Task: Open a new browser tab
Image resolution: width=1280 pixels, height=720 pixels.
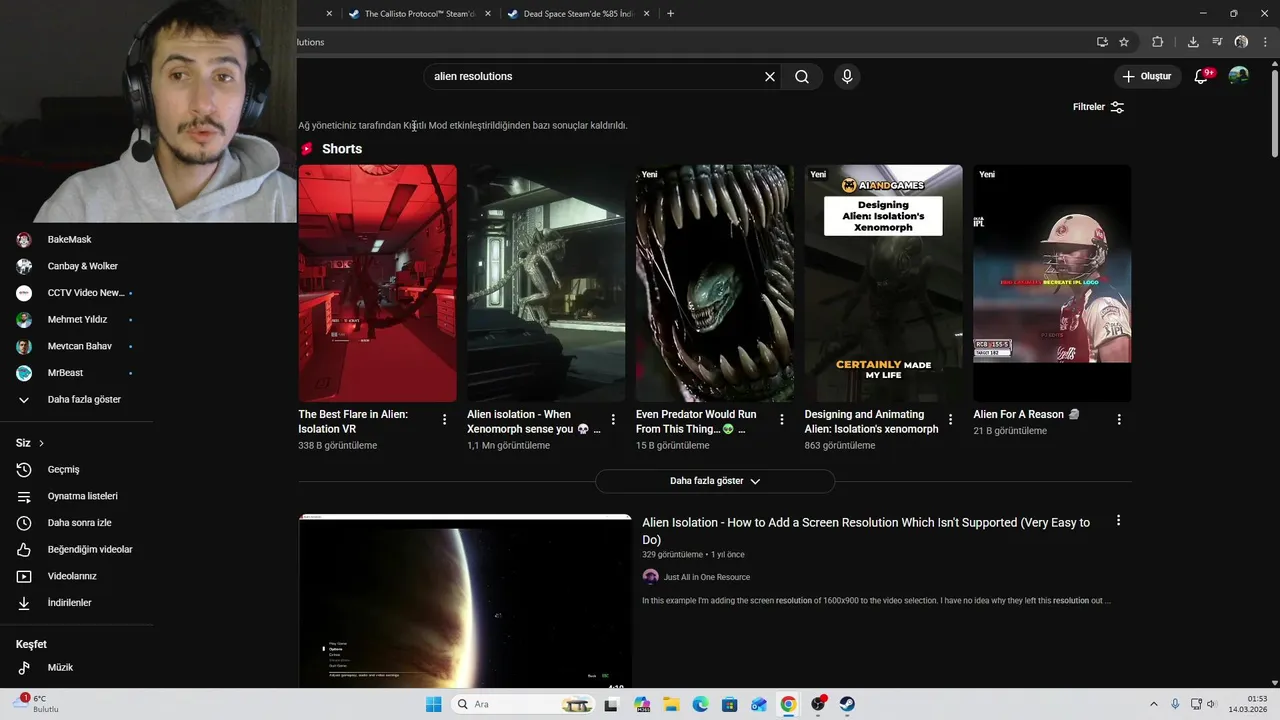Action: pyautogui.click(x=670, y=14)
